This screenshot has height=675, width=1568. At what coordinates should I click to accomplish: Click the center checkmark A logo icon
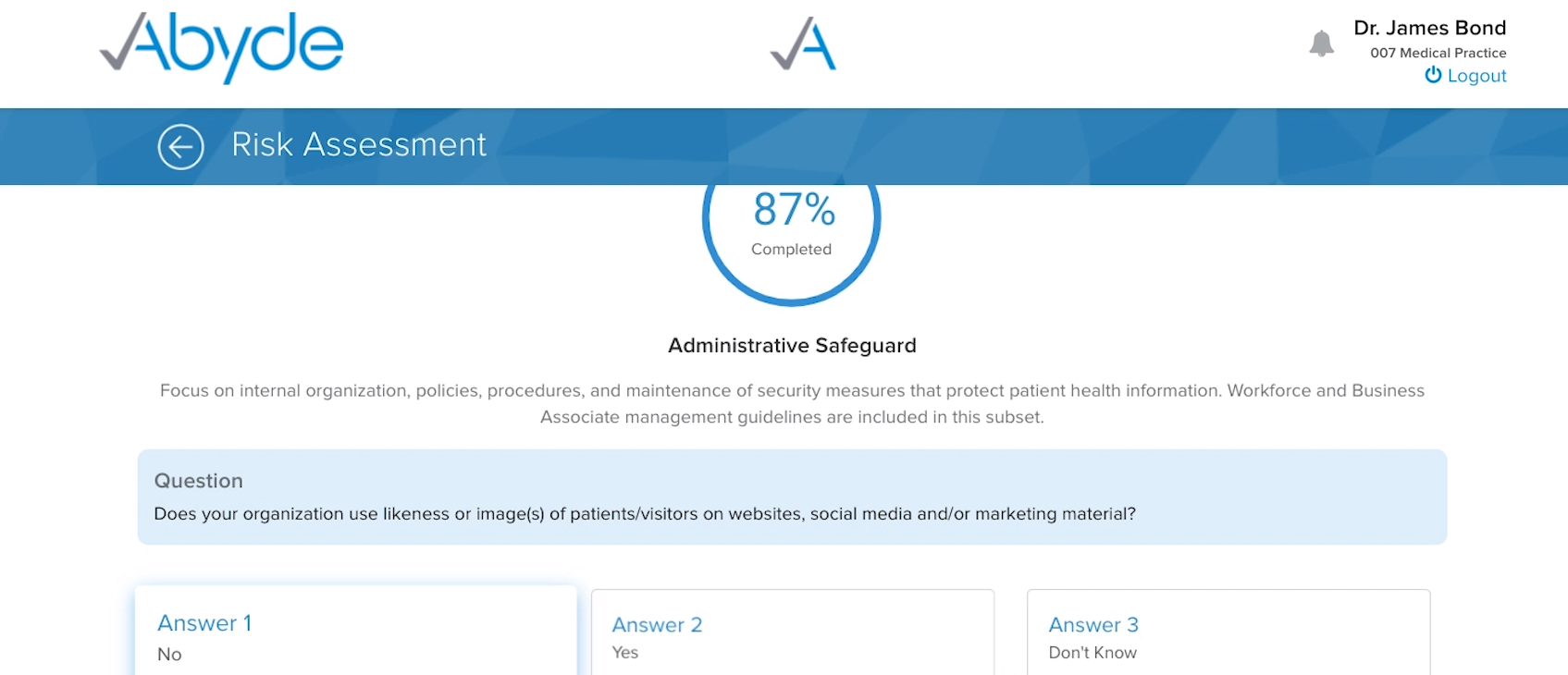tap(803, 44)
